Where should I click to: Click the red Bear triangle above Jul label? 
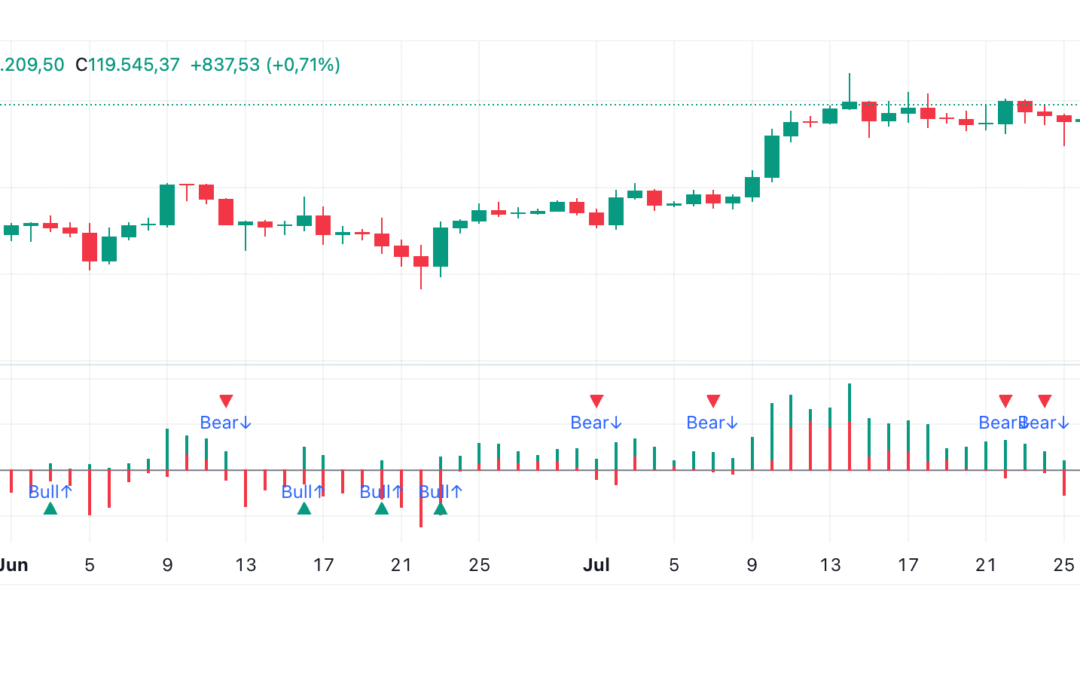click(596, 401)
